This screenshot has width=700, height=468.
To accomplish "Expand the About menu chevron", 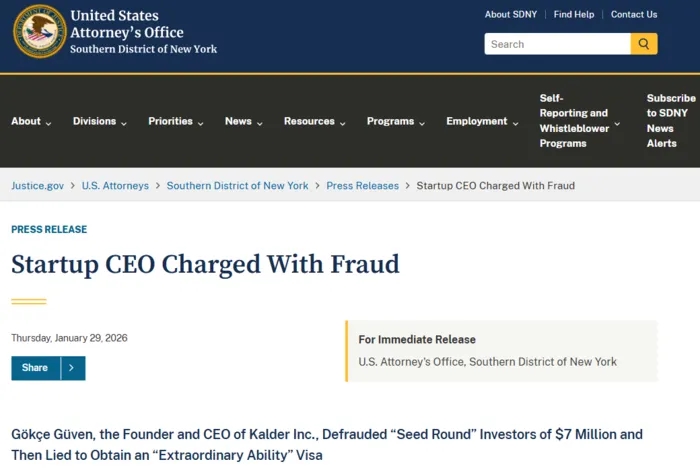I will [48, 123].
